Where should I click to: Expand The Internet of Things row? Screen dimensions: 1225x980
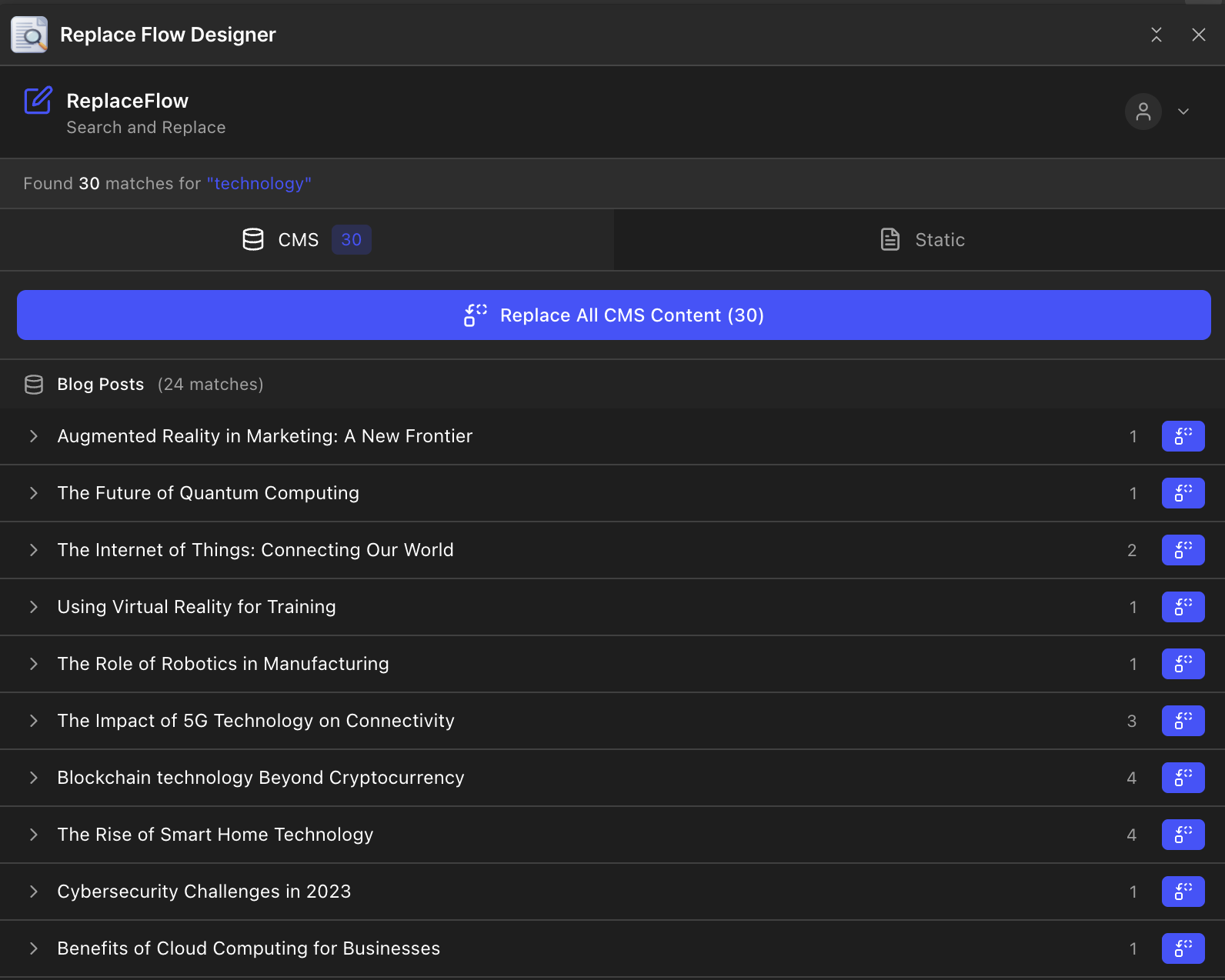click(x=33, y=550)
